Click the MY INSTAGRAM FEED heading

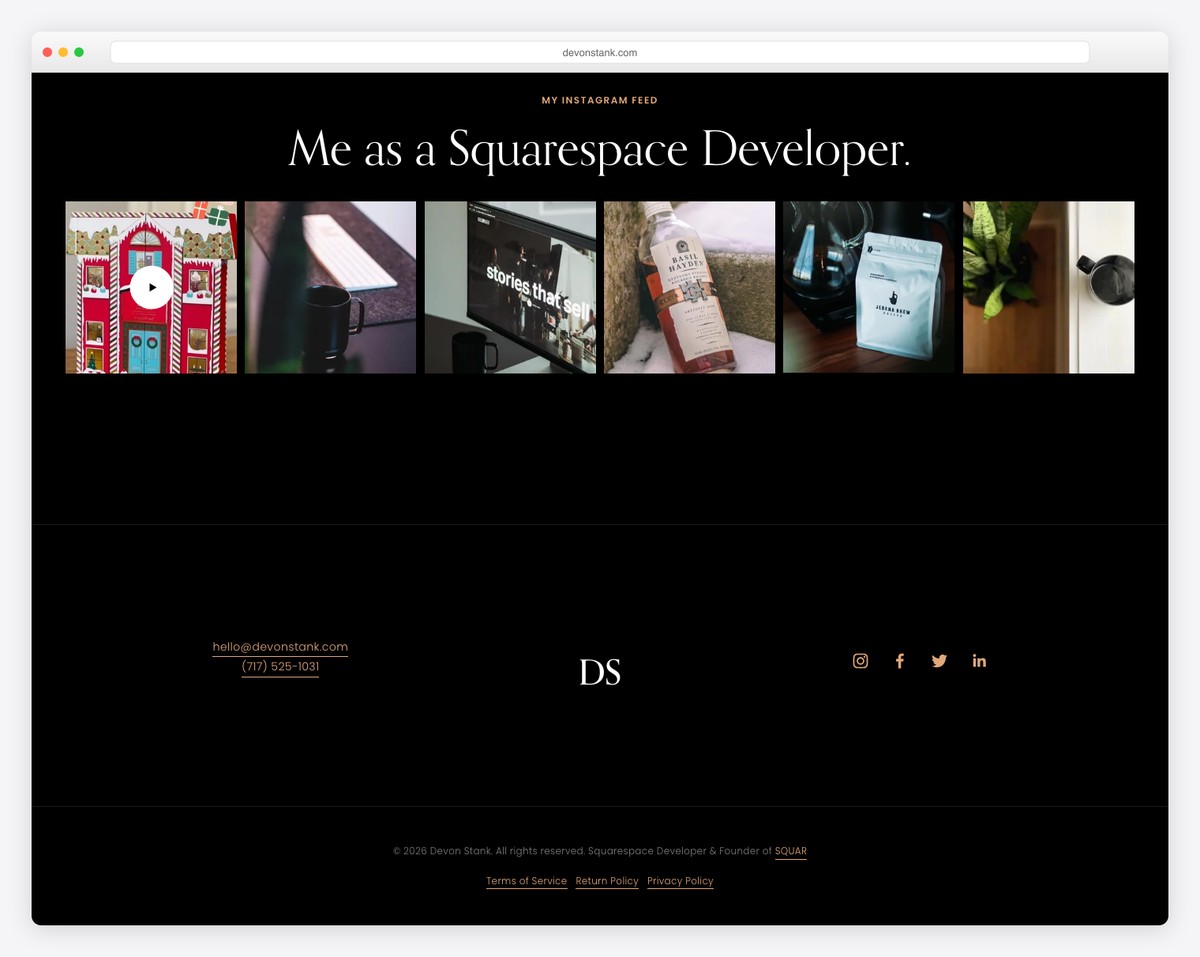(x=600, y=100)
